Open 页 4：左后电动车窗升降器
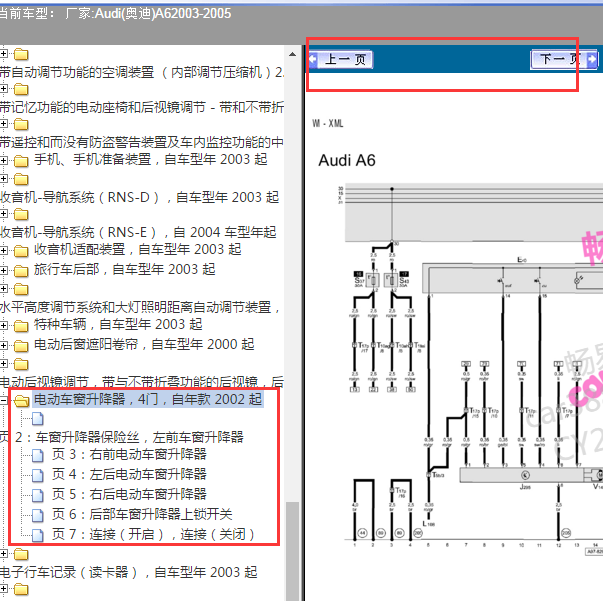The height and width of the screenshot is (601, 603). (x=129, y=474)
